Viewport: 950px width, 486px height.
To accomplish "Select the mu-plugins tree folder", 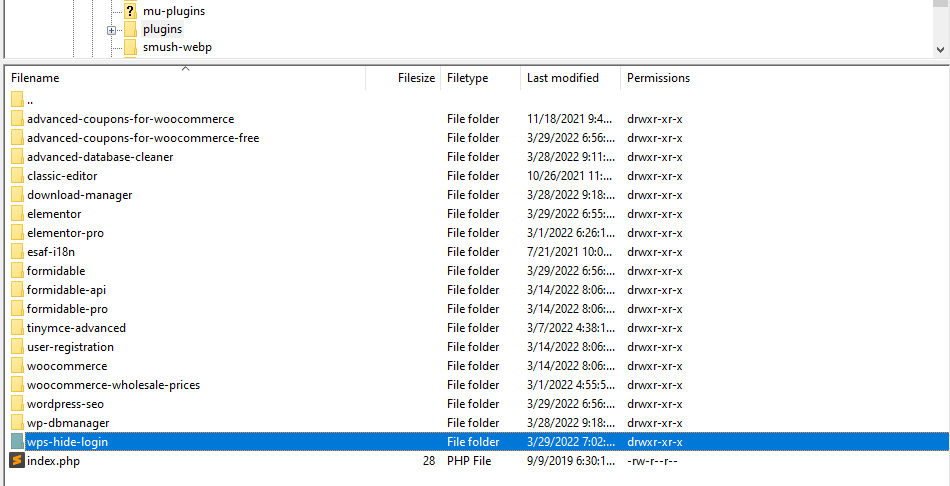I will [x=174, y=11].
